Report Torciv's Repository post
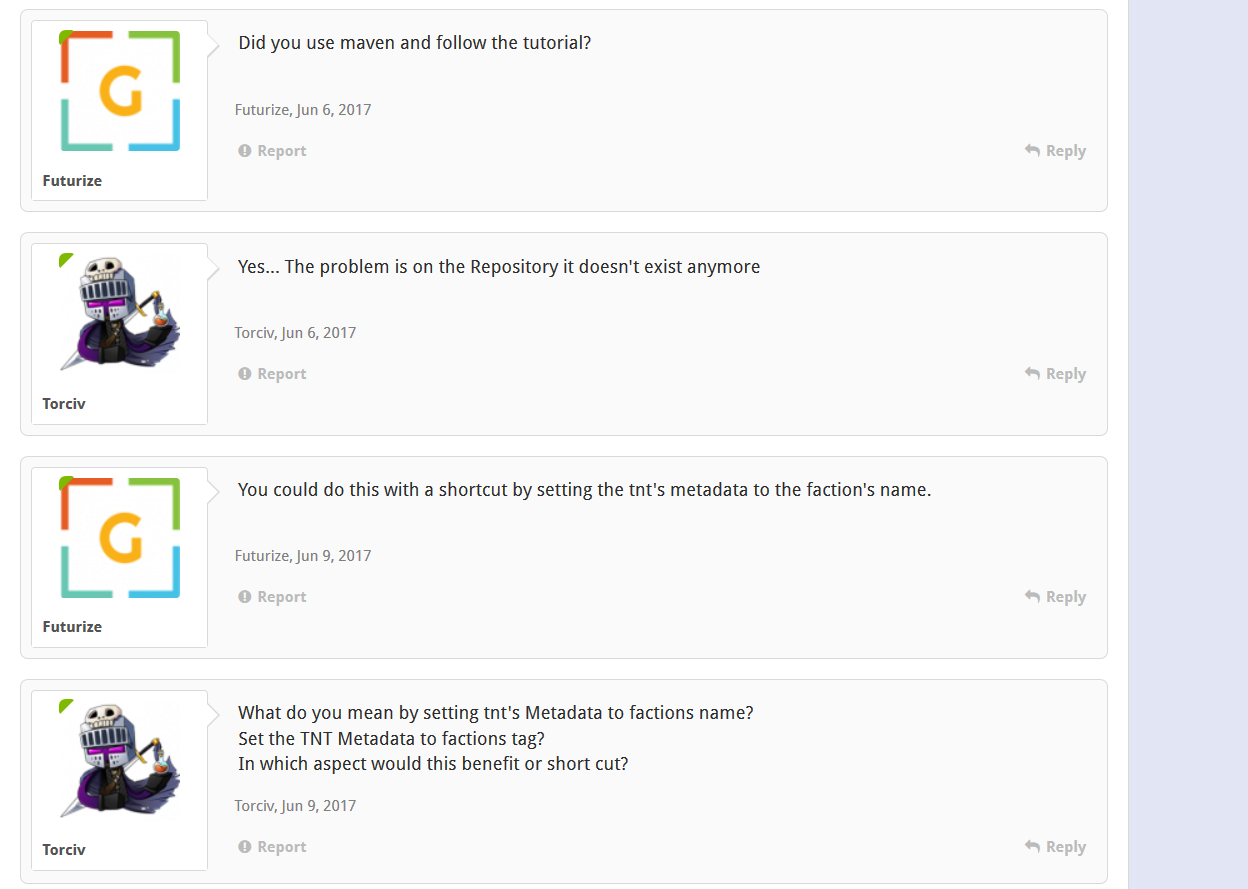This screenshot has width=1248, height=889. click(x=272, y=374)
